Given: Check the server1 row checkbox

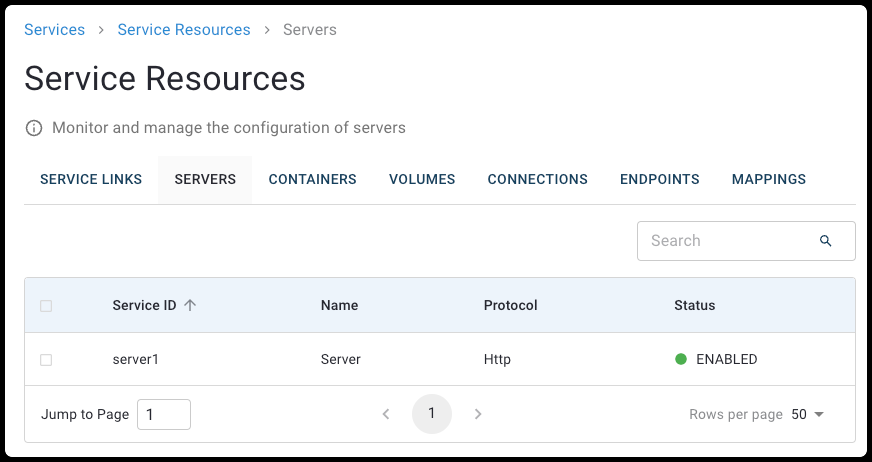Looking at the screenshot, I should point(46,359).
